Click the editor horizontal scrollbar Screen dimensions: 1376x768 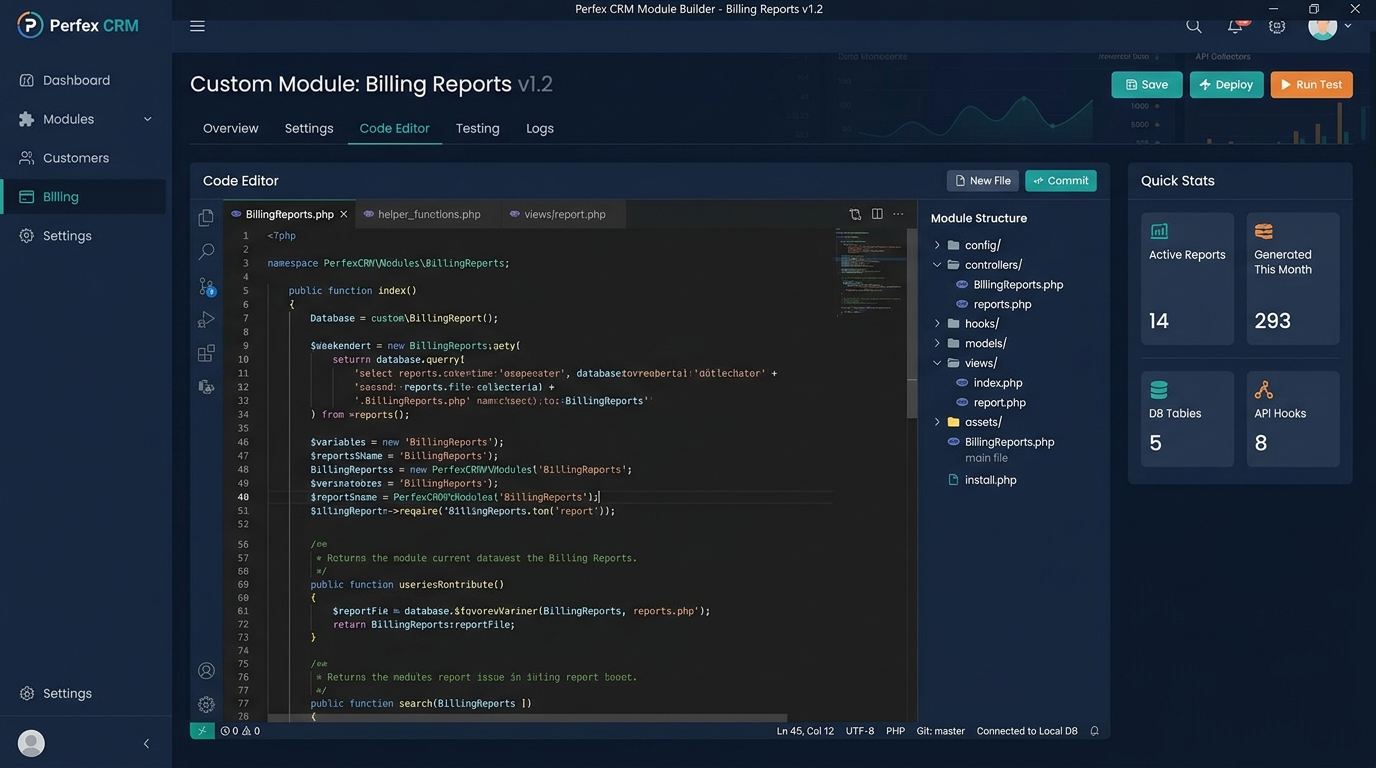point(528,718)
